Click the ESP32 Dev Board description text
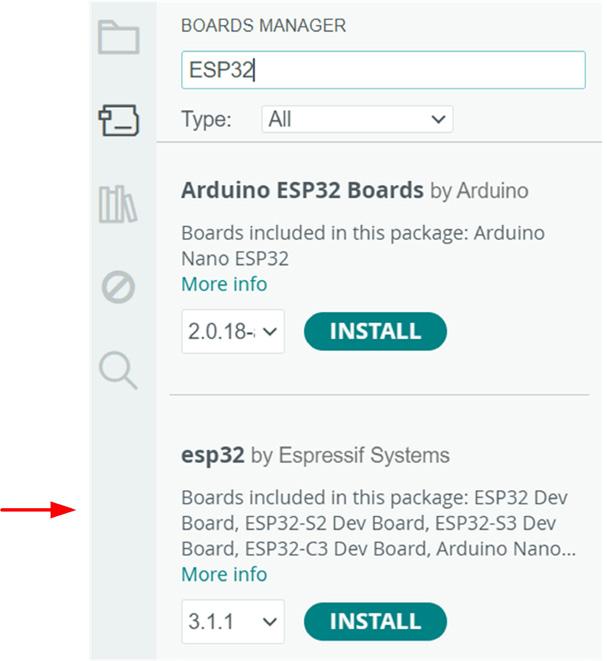 click(x=379, y=523)
